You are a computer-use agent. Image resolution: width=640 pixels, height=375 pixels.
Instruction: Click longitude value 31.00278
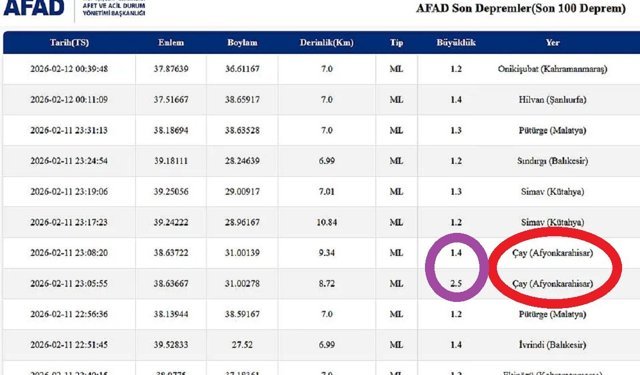(242, 283)
